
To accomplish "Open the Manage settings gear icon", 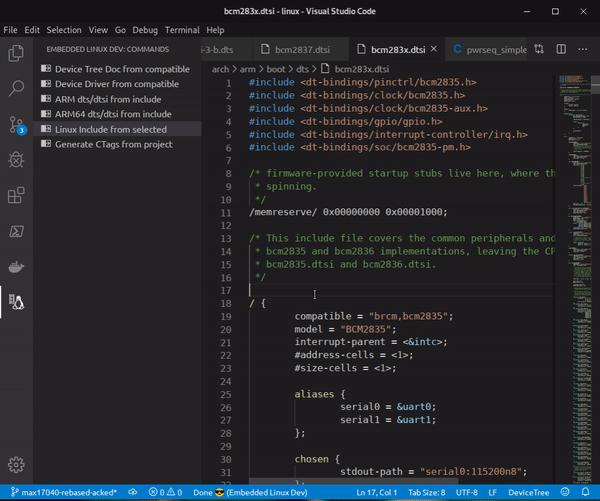I will tap(16, 465).
